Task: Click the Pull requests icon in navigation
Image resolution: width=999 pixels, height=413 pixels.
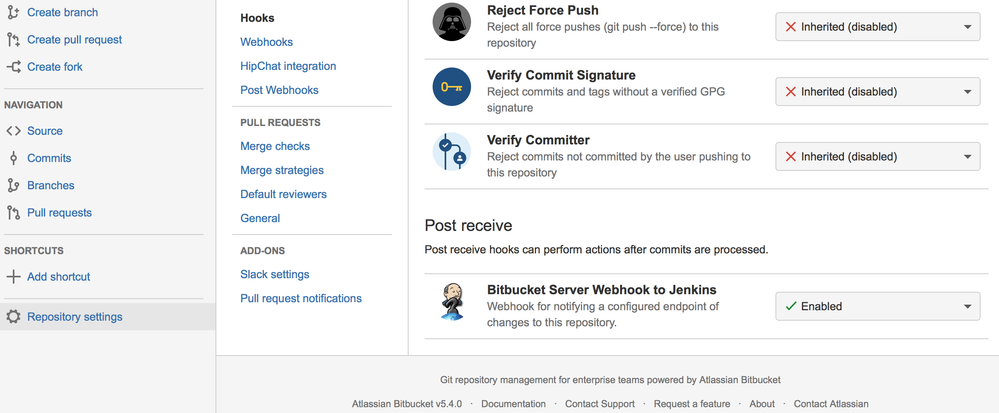Action: pos(13,213)
